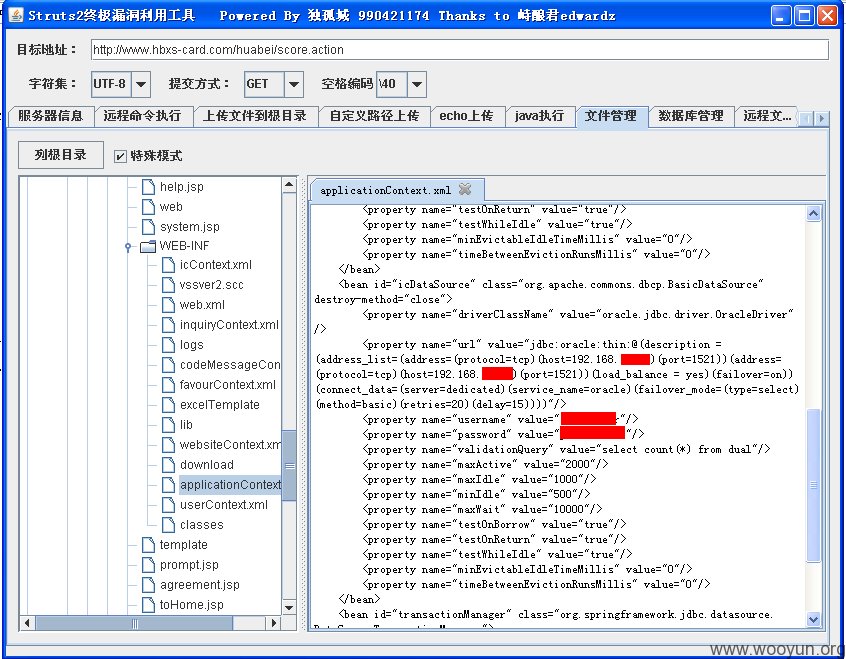Click file tree vertical scrollbar thumb
The height and width of the screenshot is (659, 846).
(x=289, y=465)
